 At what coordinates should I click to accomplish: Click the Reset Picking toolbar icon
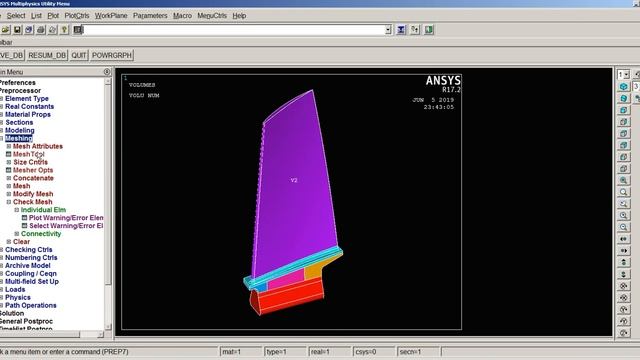click(x=415, y=30)
